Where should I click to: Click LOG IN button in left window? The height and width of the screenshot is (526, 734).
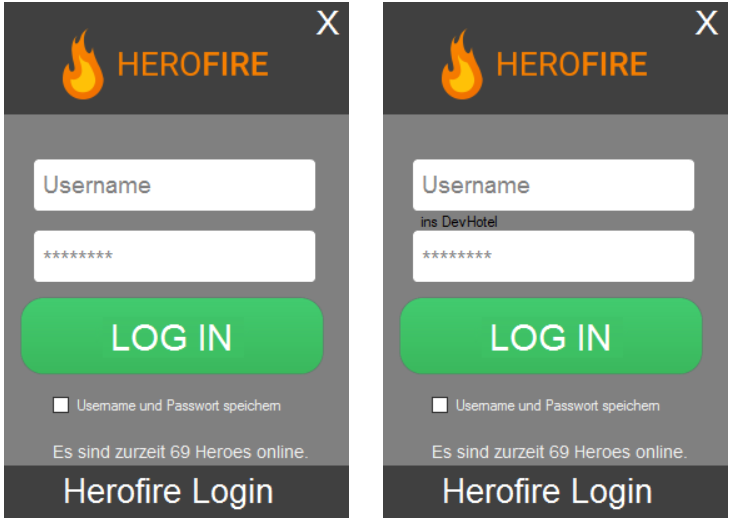[172, 336]
